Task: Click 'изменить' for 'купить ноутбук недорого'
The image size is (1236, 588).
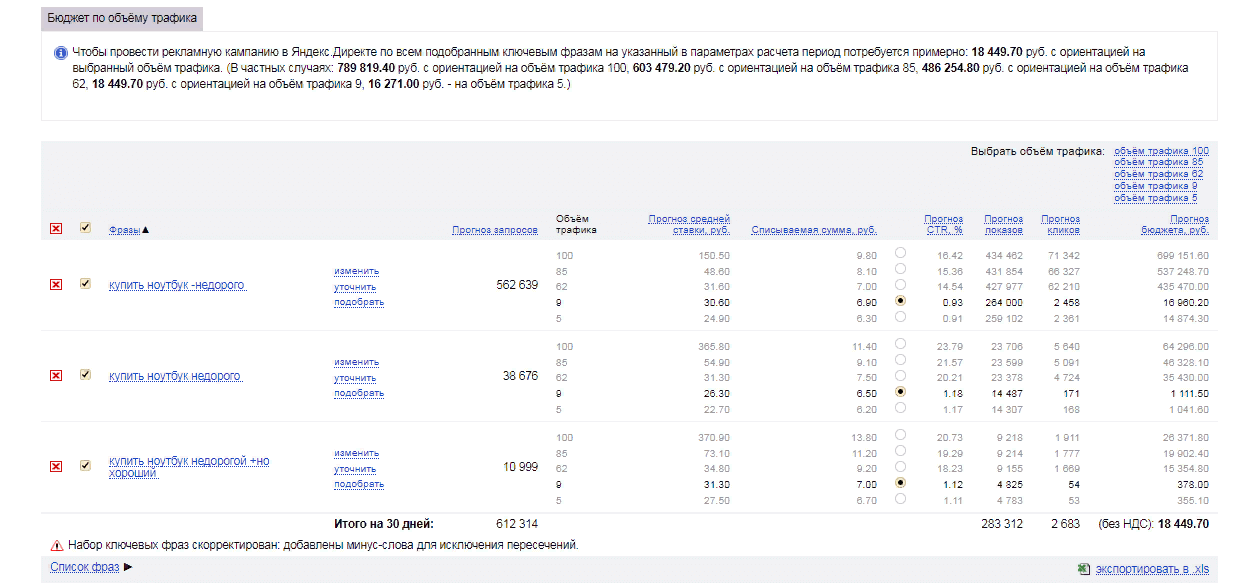Action: (x=357, y=362)
